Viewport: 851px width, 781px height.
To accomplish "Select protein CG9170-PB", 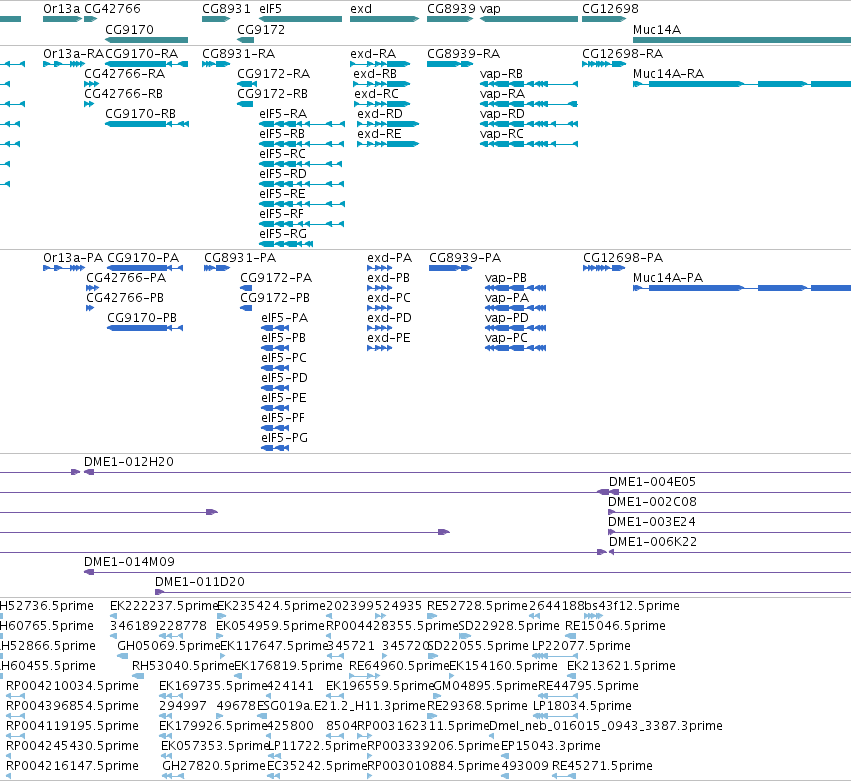I will pyautogui.click(x=145, y=328).
